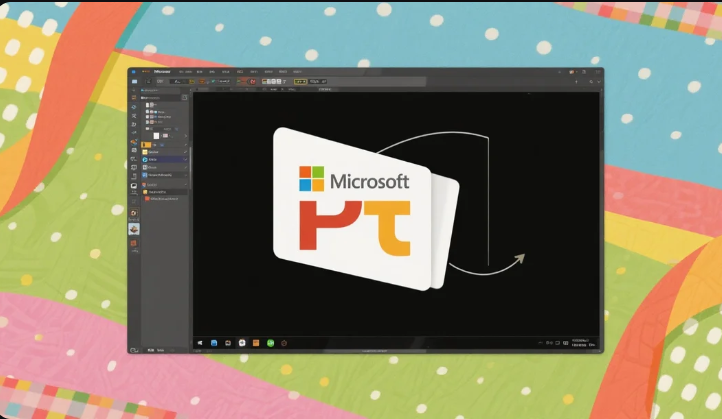The height and width of the screenshot is (419, 722).
Task: Click the highlighted white taskbar app icon
Action: (x=242, y=343)
